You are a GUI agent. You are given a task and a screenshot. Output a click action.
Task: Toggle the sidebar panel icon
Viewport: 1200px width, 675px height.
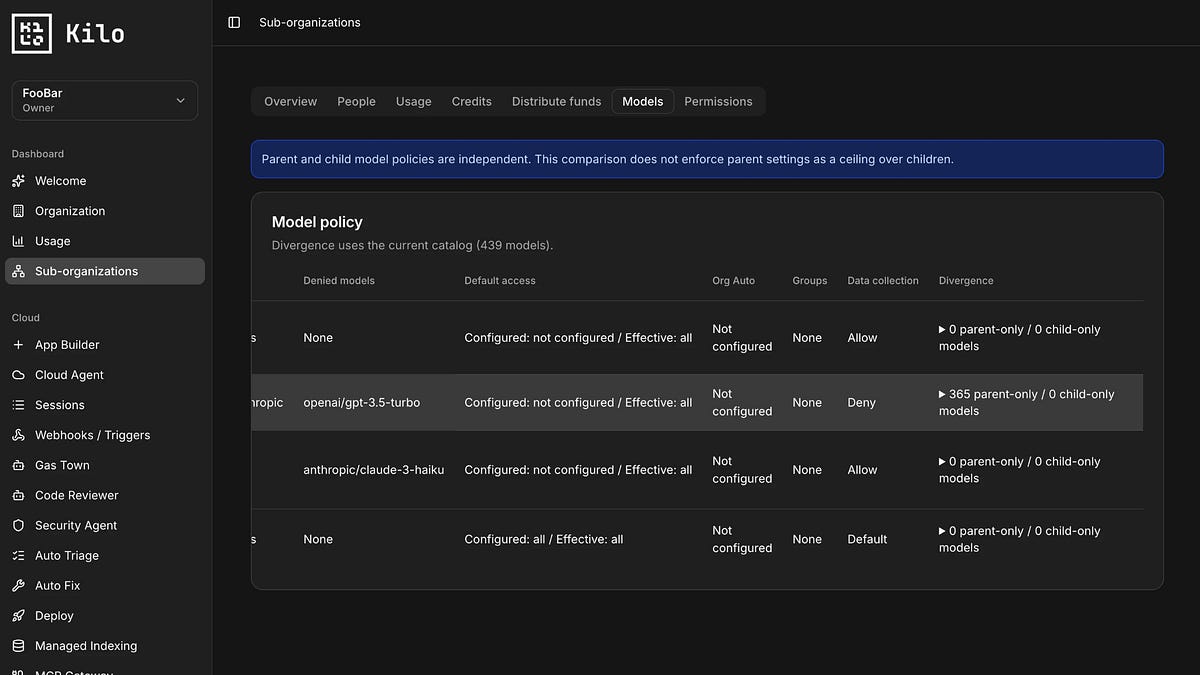click(234, 22)
